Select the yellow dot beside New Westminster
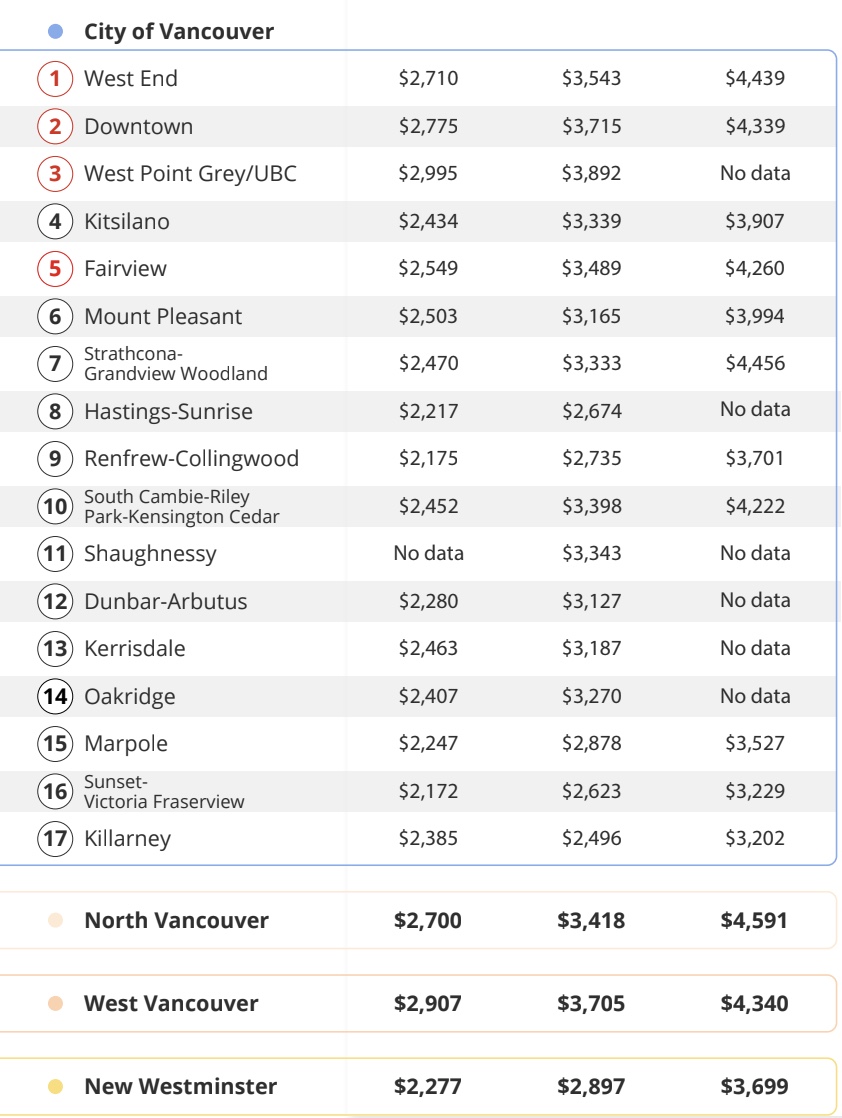The width and height of the screenshot is (842, 1118). (56, 1086)
